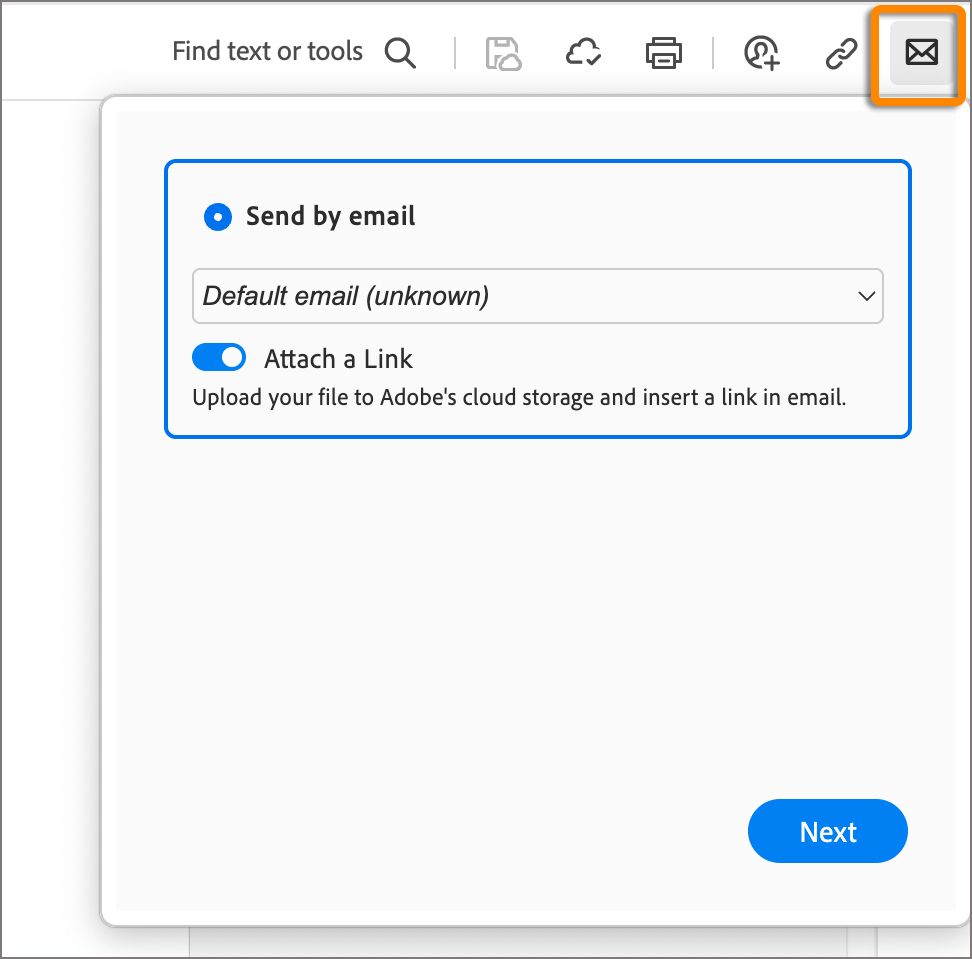
Task: Open the highlighted email envelope tool
Action: click(x=919, y=52)
